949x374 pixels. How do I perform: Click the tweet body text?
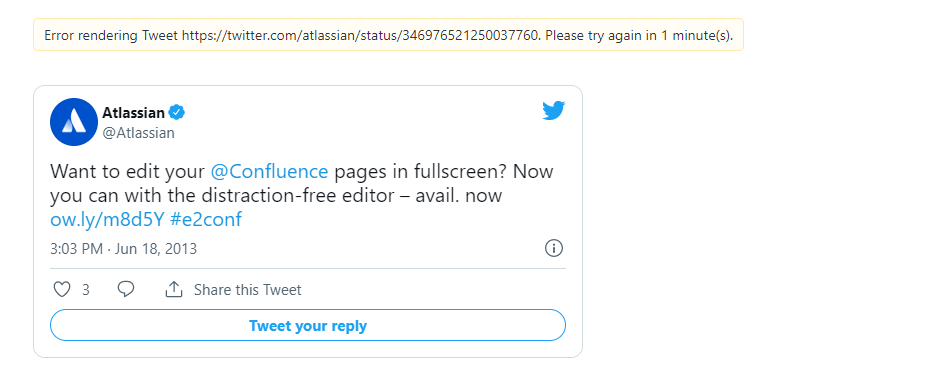301,195
